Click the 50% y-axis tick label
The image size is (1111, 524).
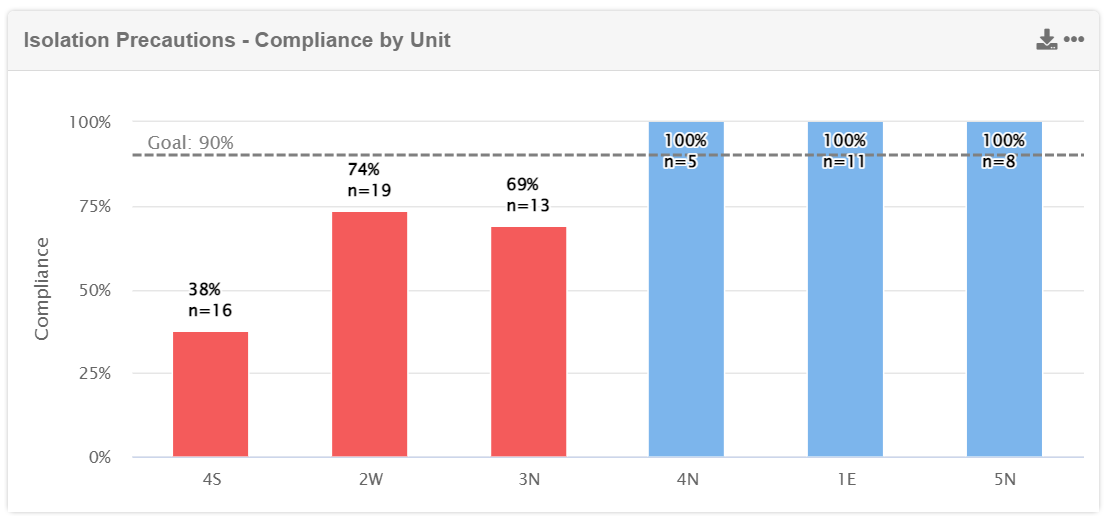click(x=89, y=290)
